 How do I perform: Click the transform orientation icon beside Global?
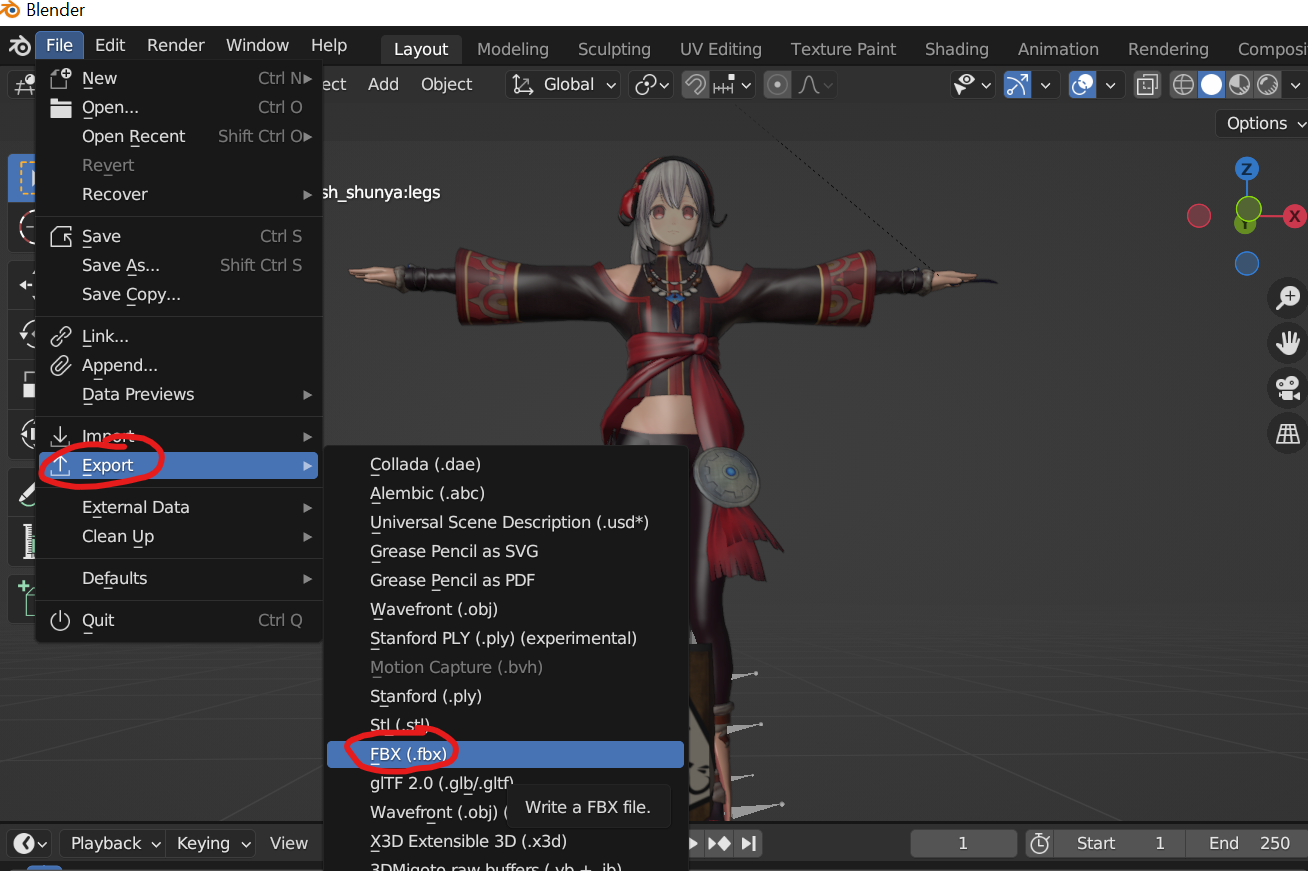pos(523,85)
